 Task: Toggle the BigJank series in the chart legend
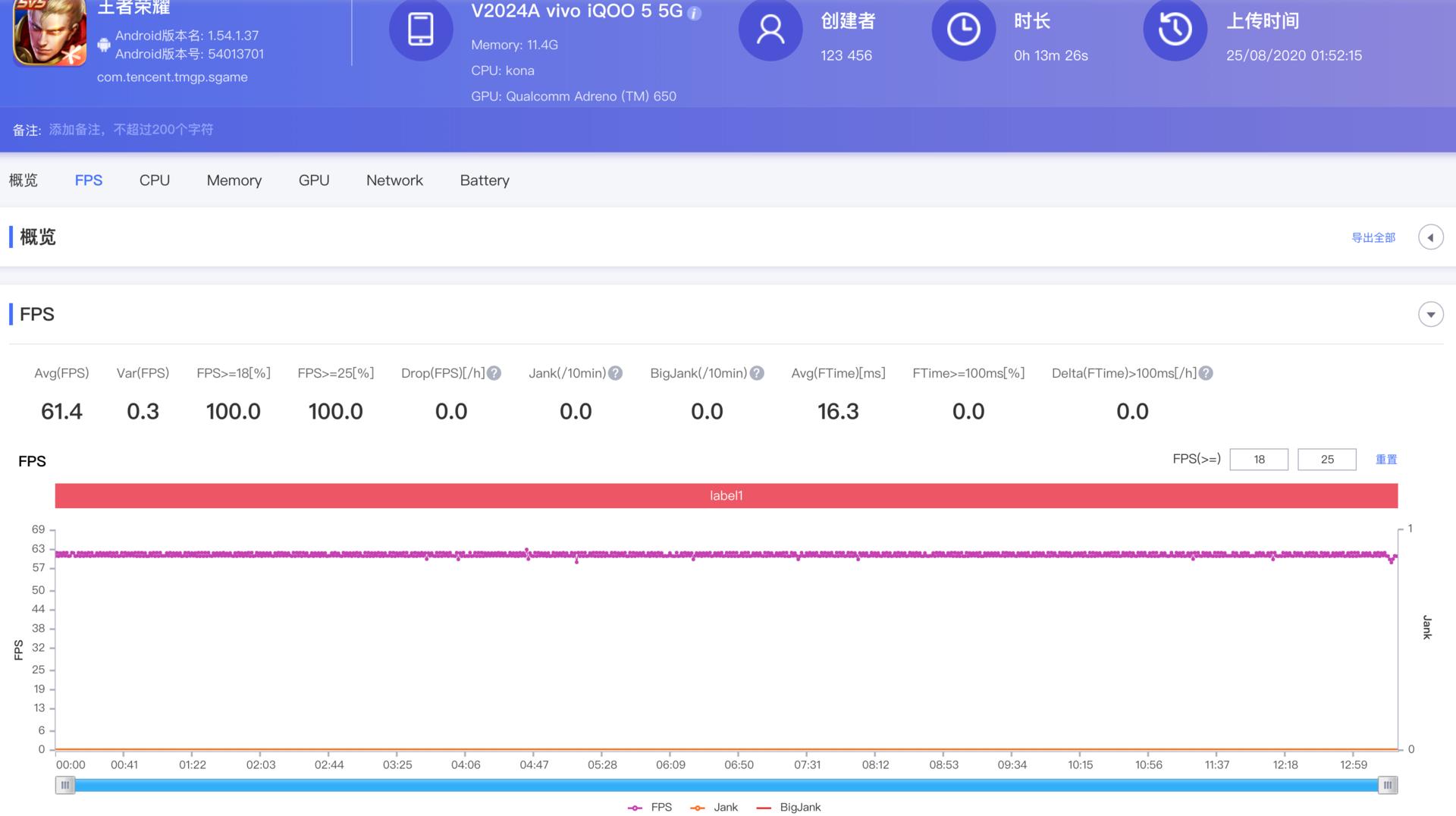[x=789, y=807]
